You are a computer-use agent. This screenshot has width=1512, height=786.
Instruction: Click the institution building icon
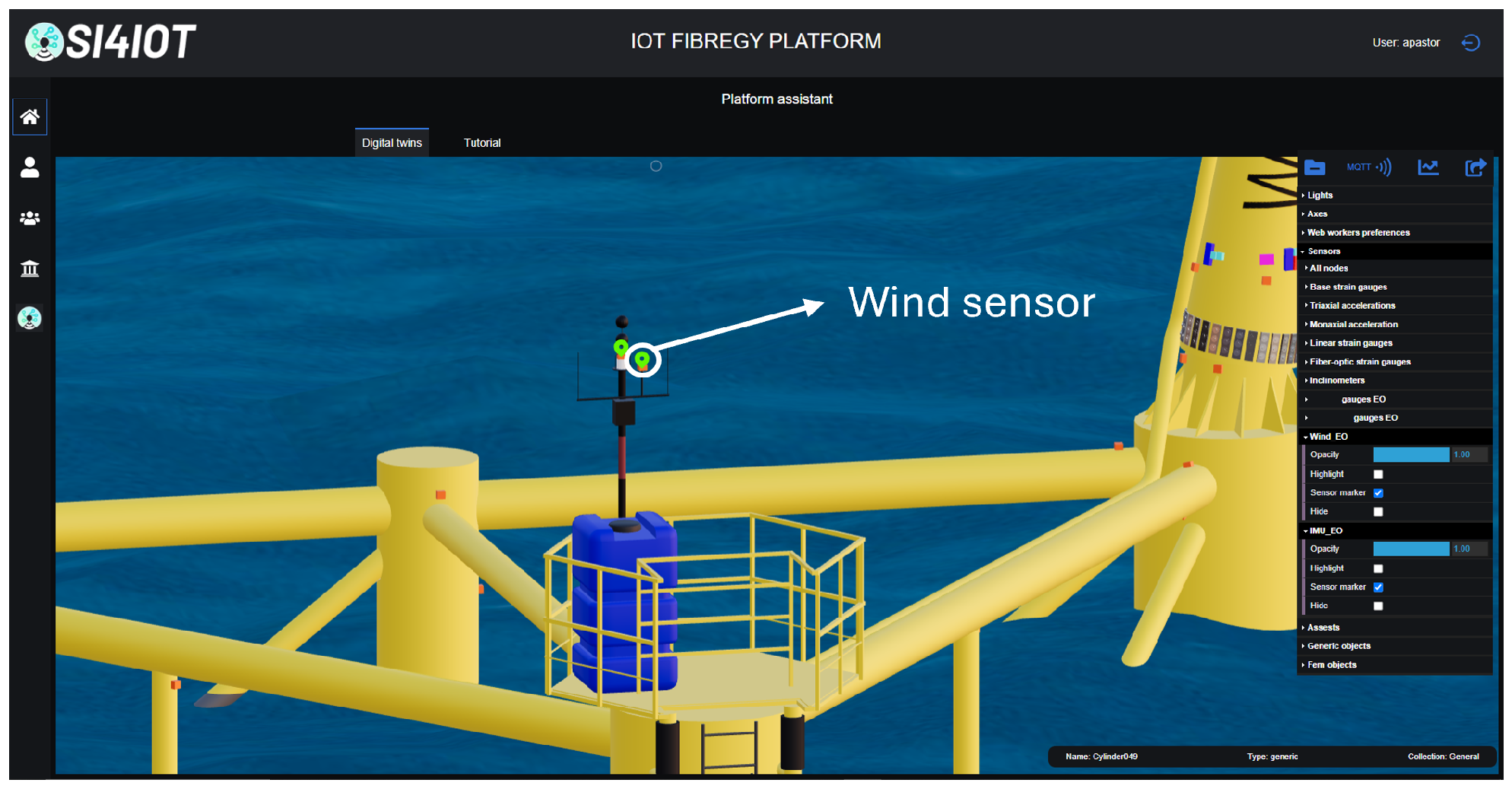coord(30,269)
